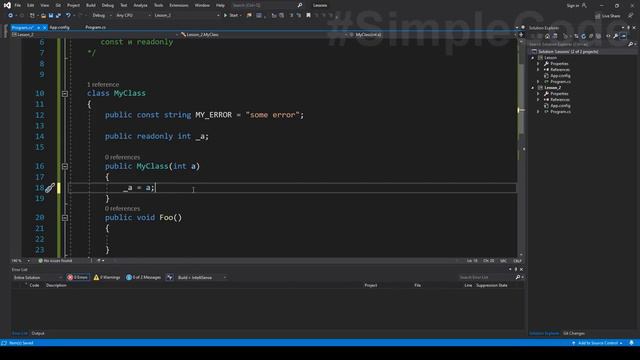Click the Solution Explorer refresh icon

(583, 36)
